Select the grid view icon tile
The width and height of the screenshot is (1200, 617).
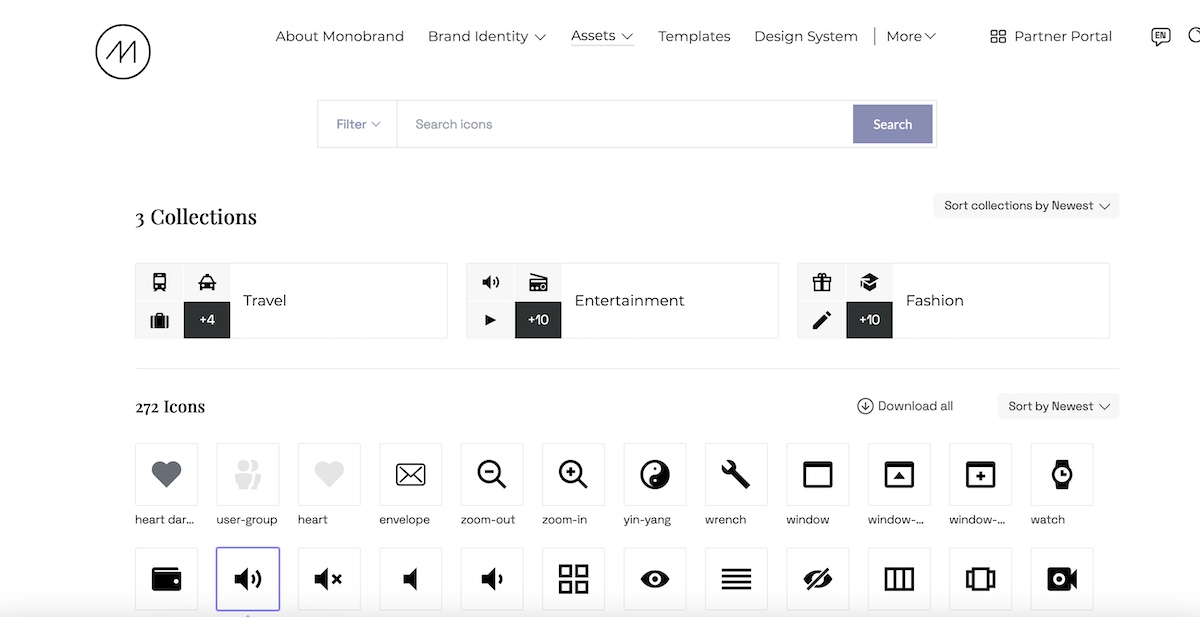pyautogui.click(x=573, y=578)
